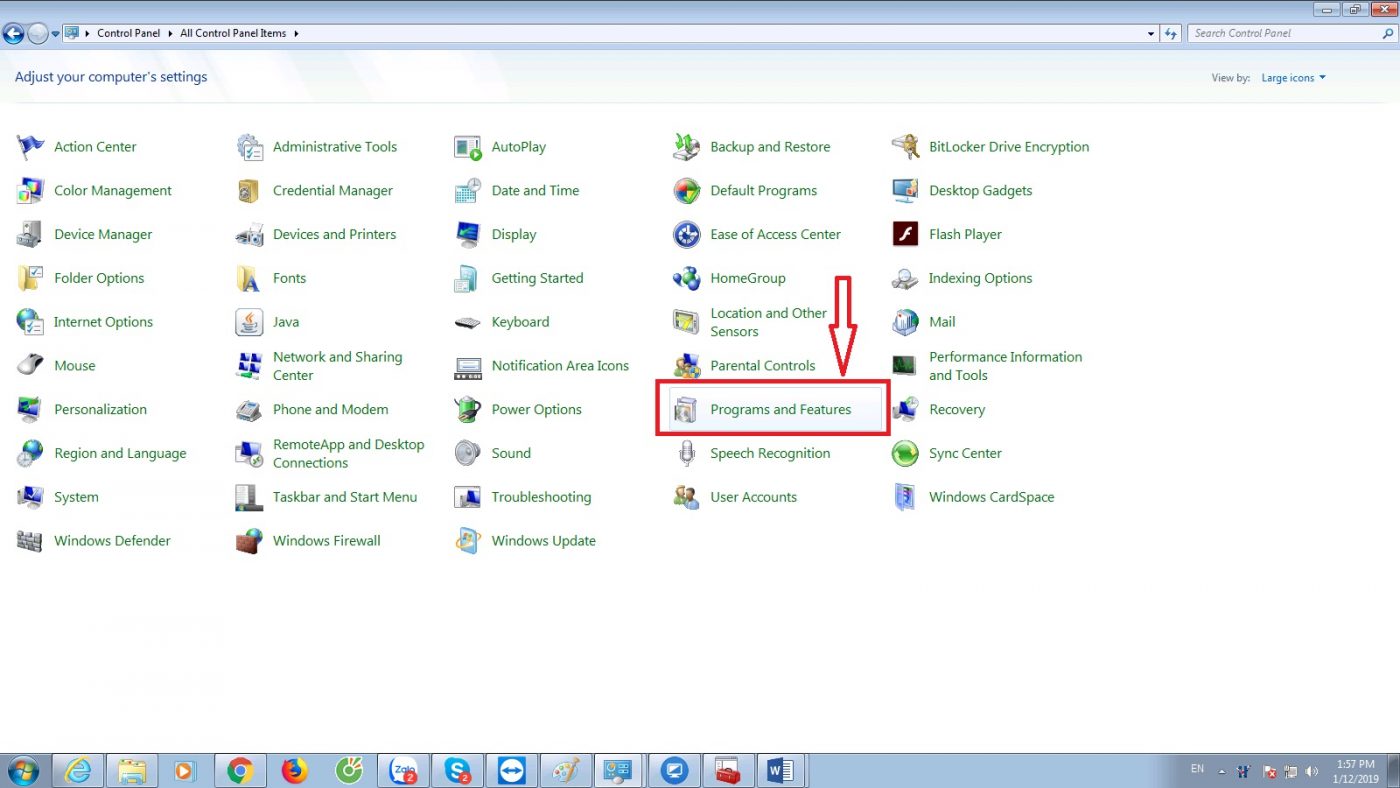Open the Java coffee cup icon
This screenshot has width=1400, height=788.
(249, 322)
